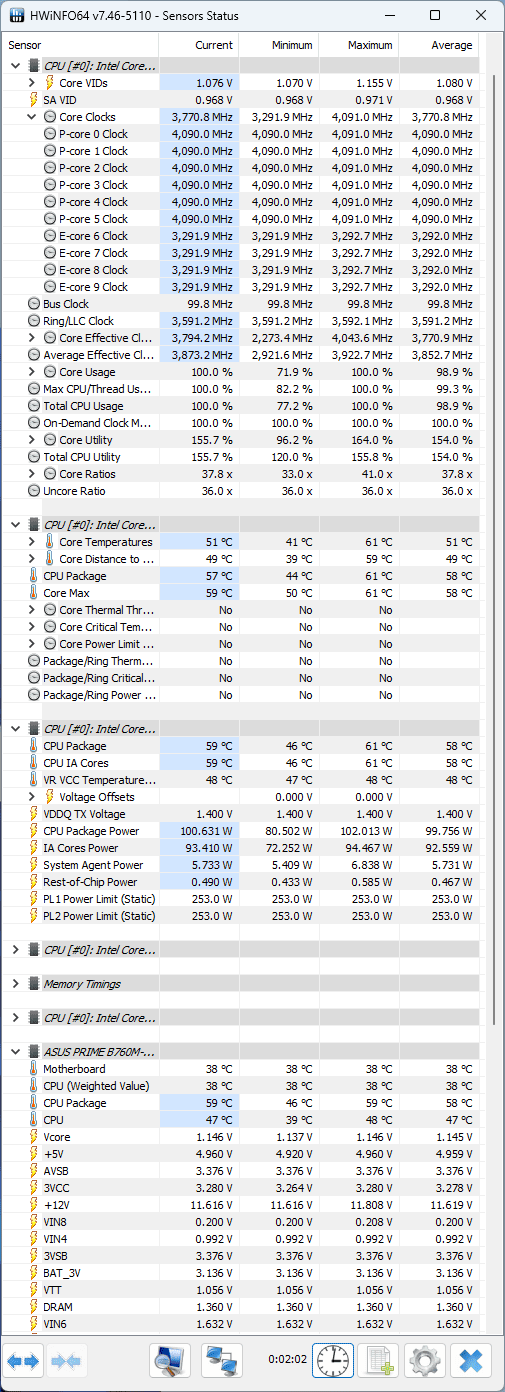Image resolution: width=505 pixels, height=1392 pixels.
Task: Expand the Core Ratios row
Action: (x=32, y=474)
